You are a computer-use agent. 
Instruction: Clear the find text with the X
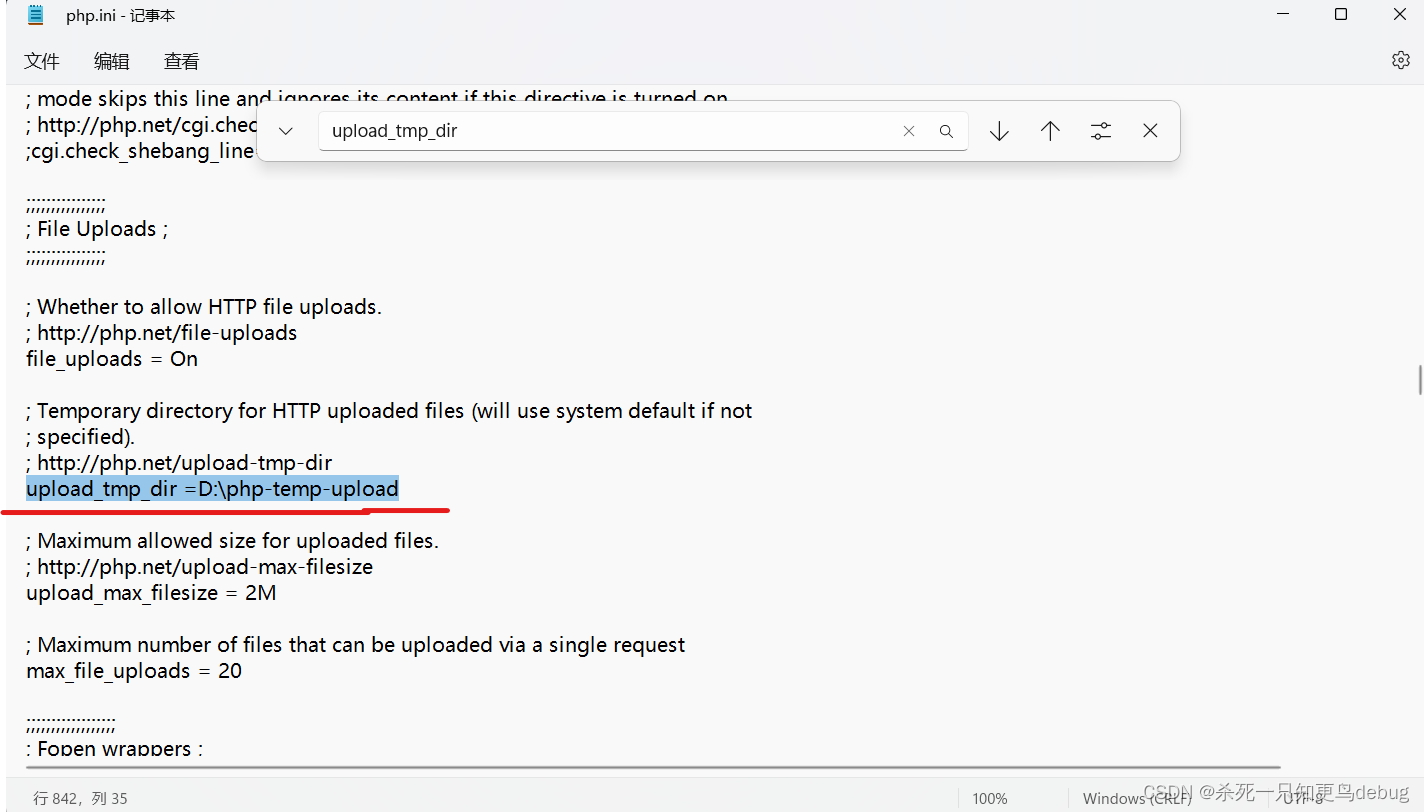click(x=909, y=131)
